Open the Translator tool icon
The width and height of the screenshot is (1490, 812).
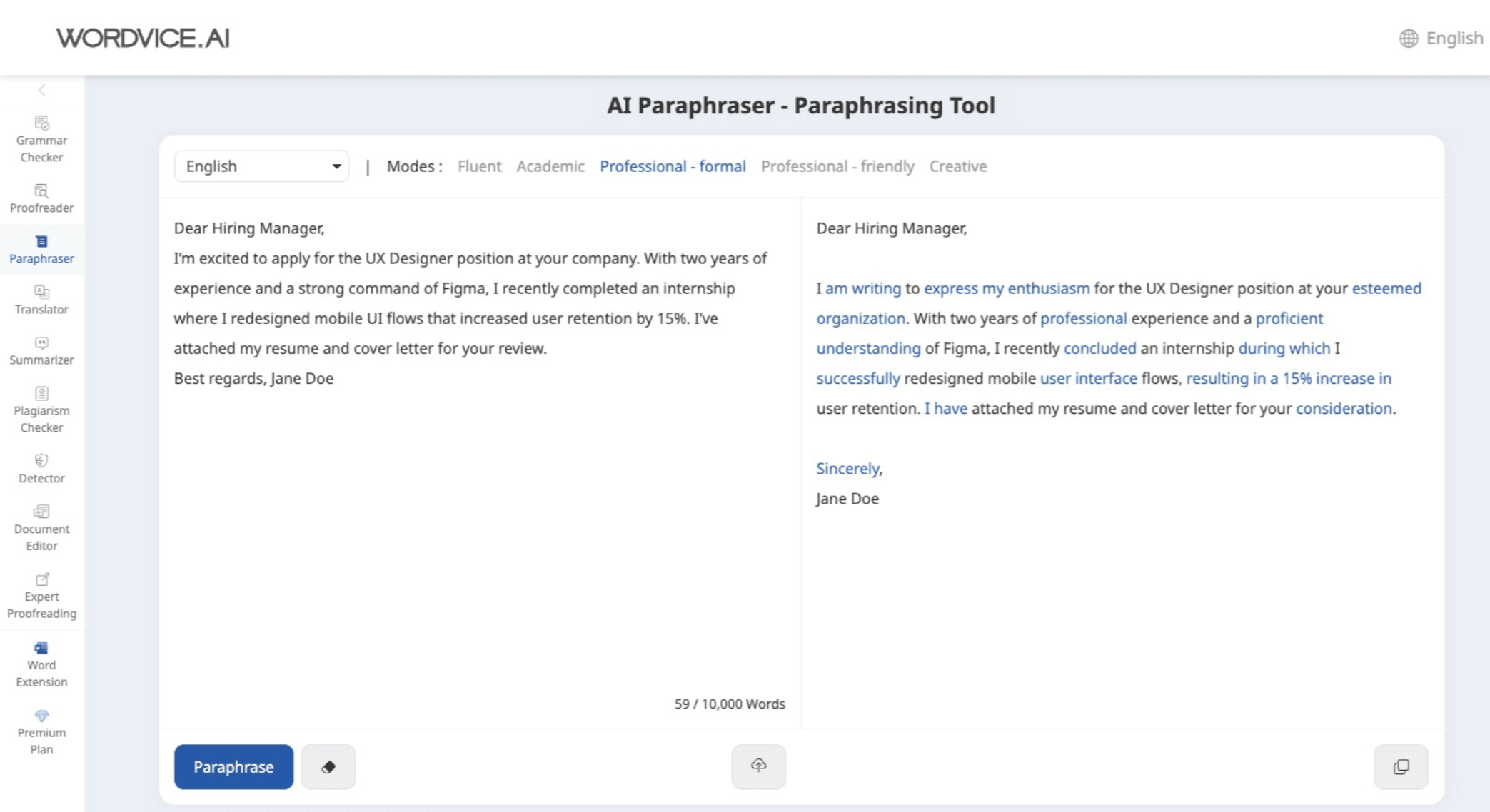tap(41, 292)
